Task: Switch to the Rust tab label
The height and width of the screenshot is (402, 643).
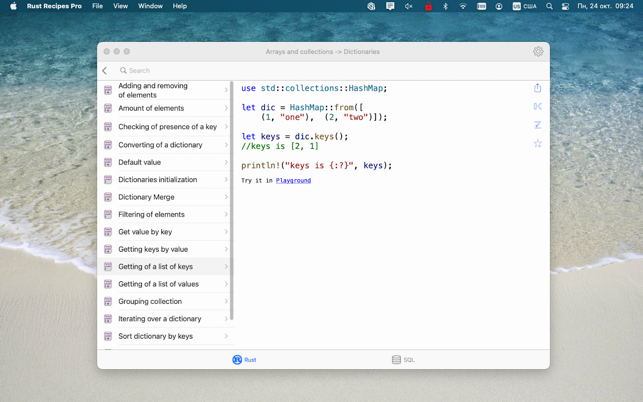Action: click(250, 360)
